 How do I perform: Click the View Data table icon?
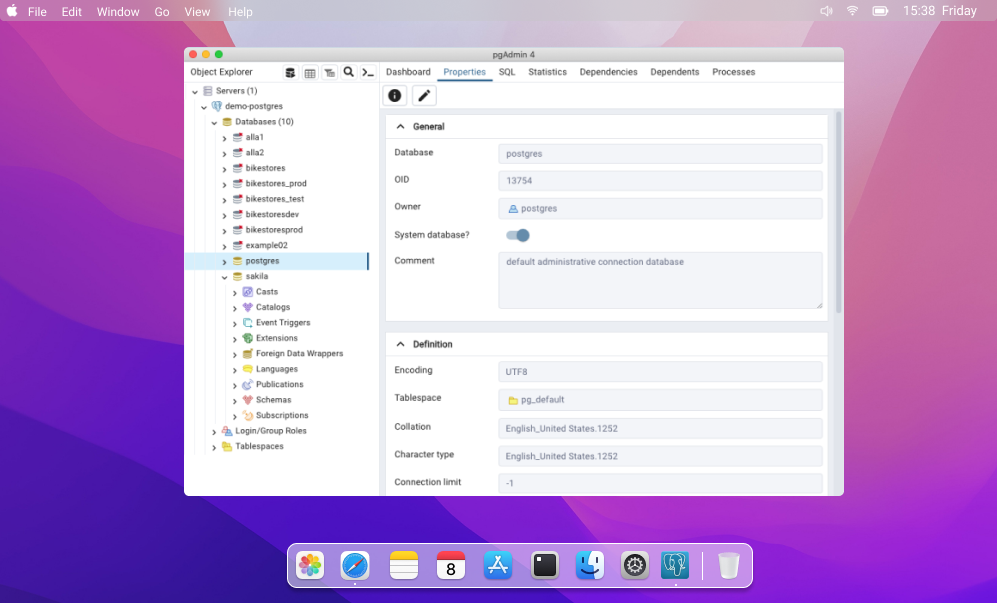pos(310,73)
